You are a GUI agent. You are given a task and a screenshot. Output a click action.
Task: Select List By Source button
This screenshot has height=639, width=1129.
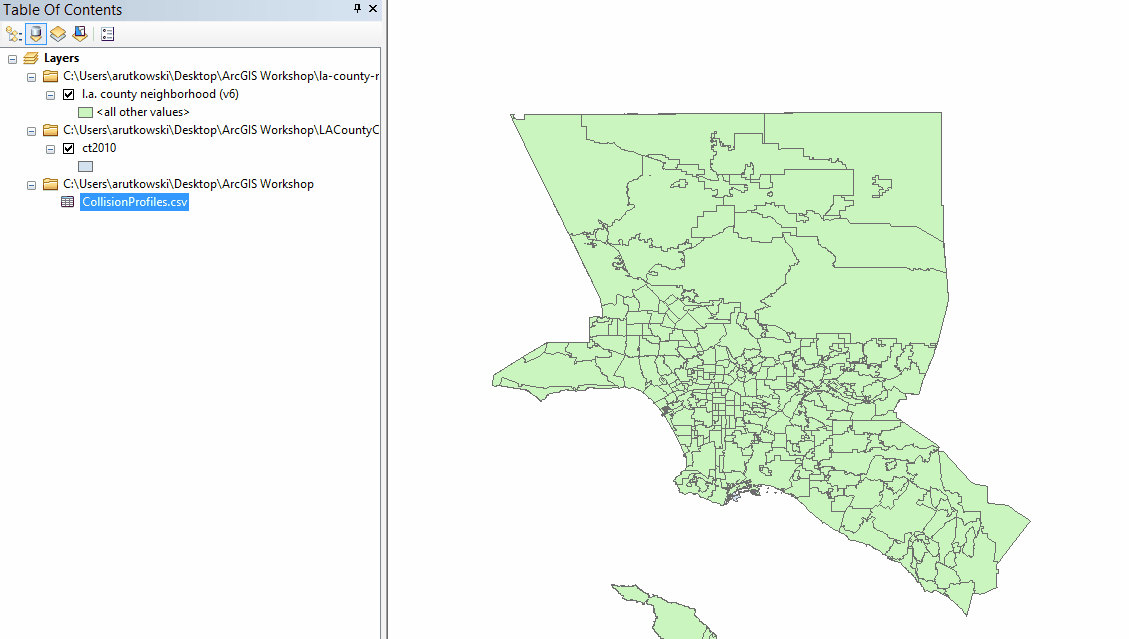click(x=36, y=34)
